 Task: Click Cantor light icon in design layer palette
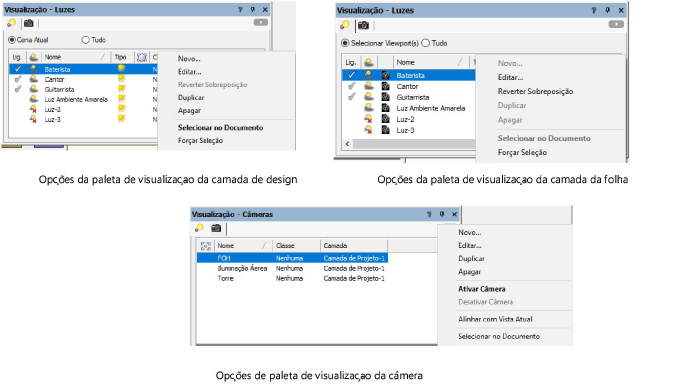[x=34, y=79]
